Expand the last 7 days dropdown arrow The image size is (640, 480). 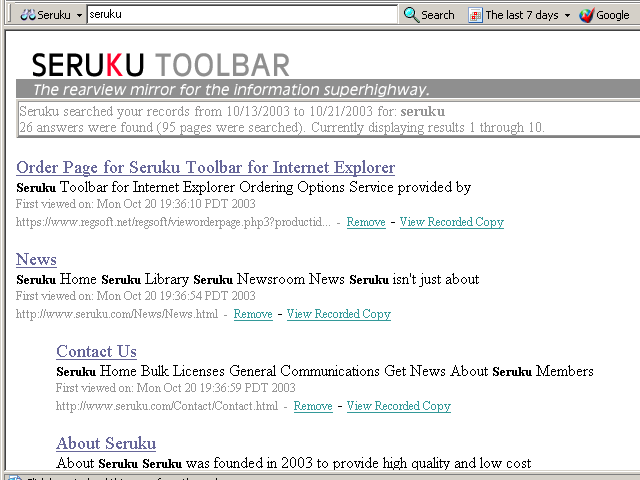click(x=567, y=16)
